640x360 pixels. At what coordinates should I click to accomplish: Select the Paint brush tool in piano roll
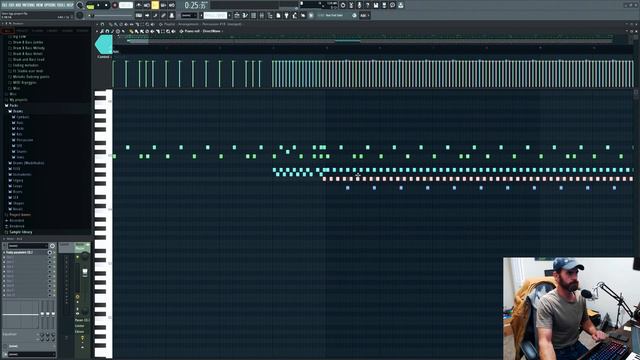pyautogui.click(x=136, y=31)
